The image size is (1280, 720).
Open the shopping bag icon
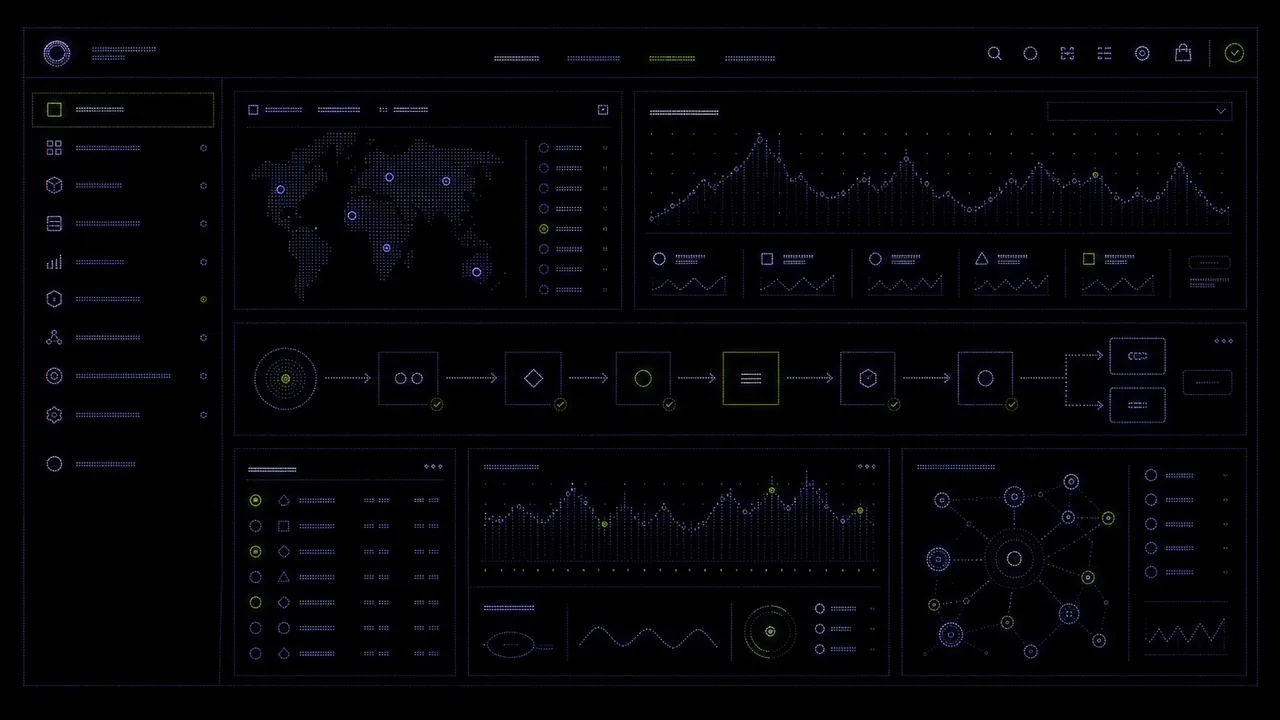coord(1183,52)
